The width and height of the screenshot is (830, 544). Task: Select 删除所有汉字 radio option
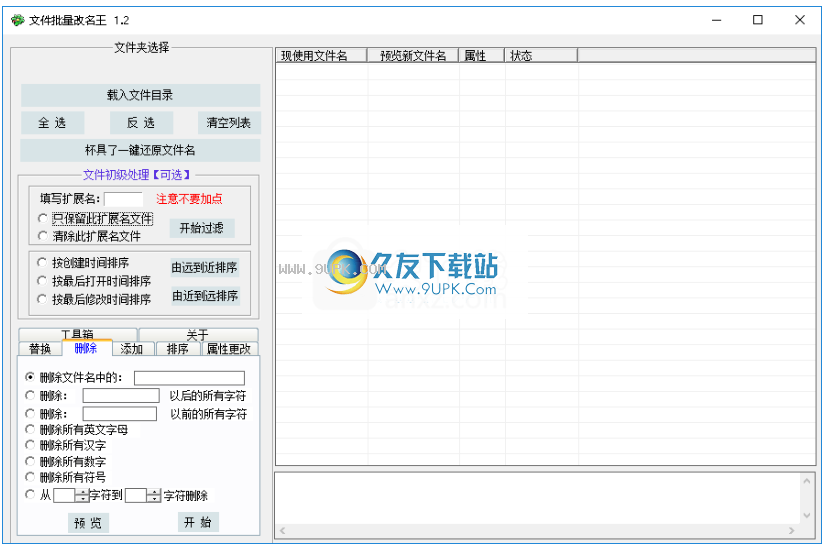coord(66,446)
